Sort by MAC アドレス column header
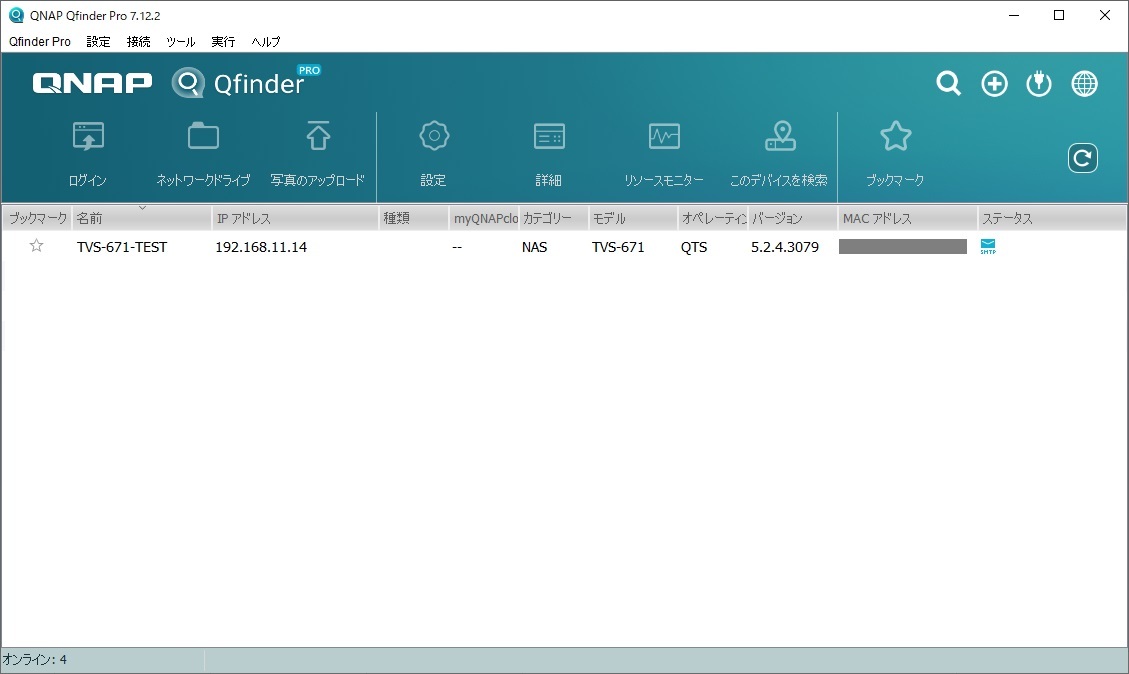The image size is (1129, 674). coord(907,218)
